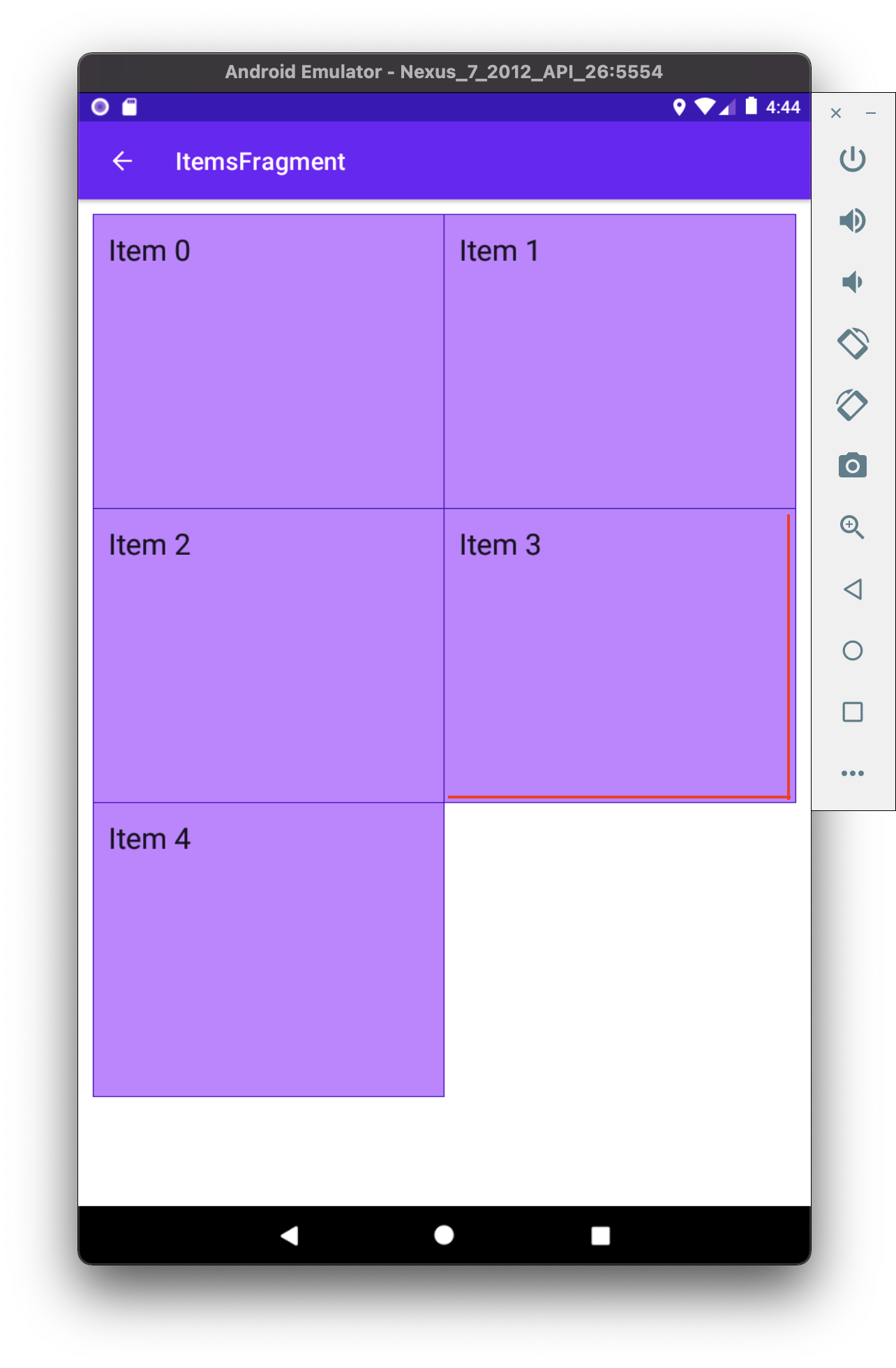Select the Item 1 grid cell
This screenshot has height=1368, width=896.
[620, 362]
